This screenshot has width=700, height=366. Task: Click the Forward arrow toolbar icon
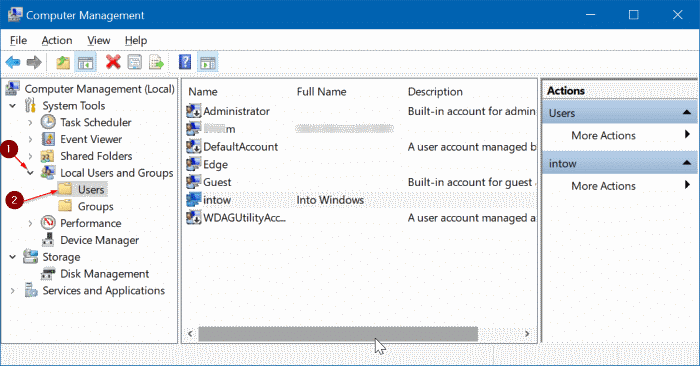click(34, 62)
